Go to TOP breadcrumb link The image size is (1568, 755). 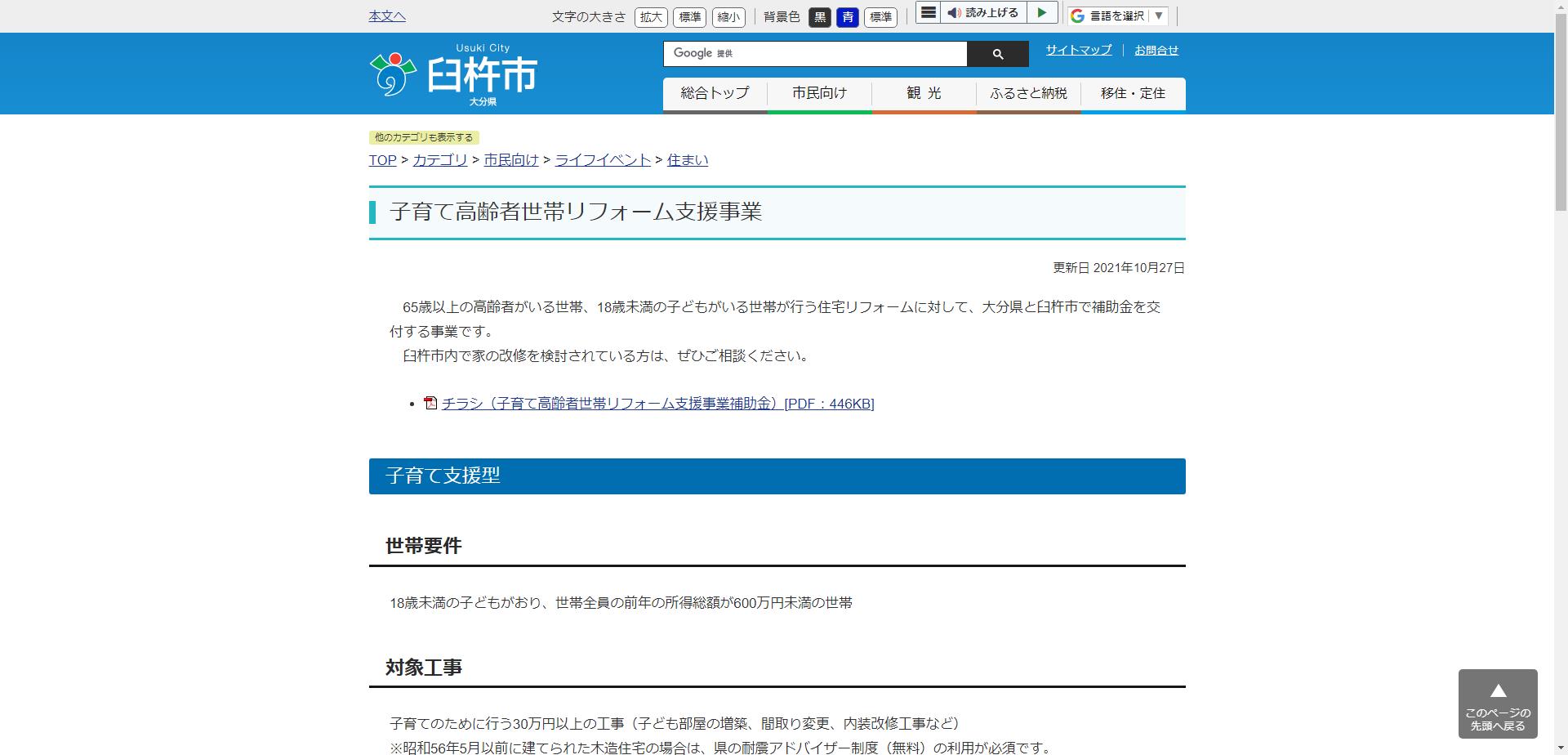click(x=382, y=160)
